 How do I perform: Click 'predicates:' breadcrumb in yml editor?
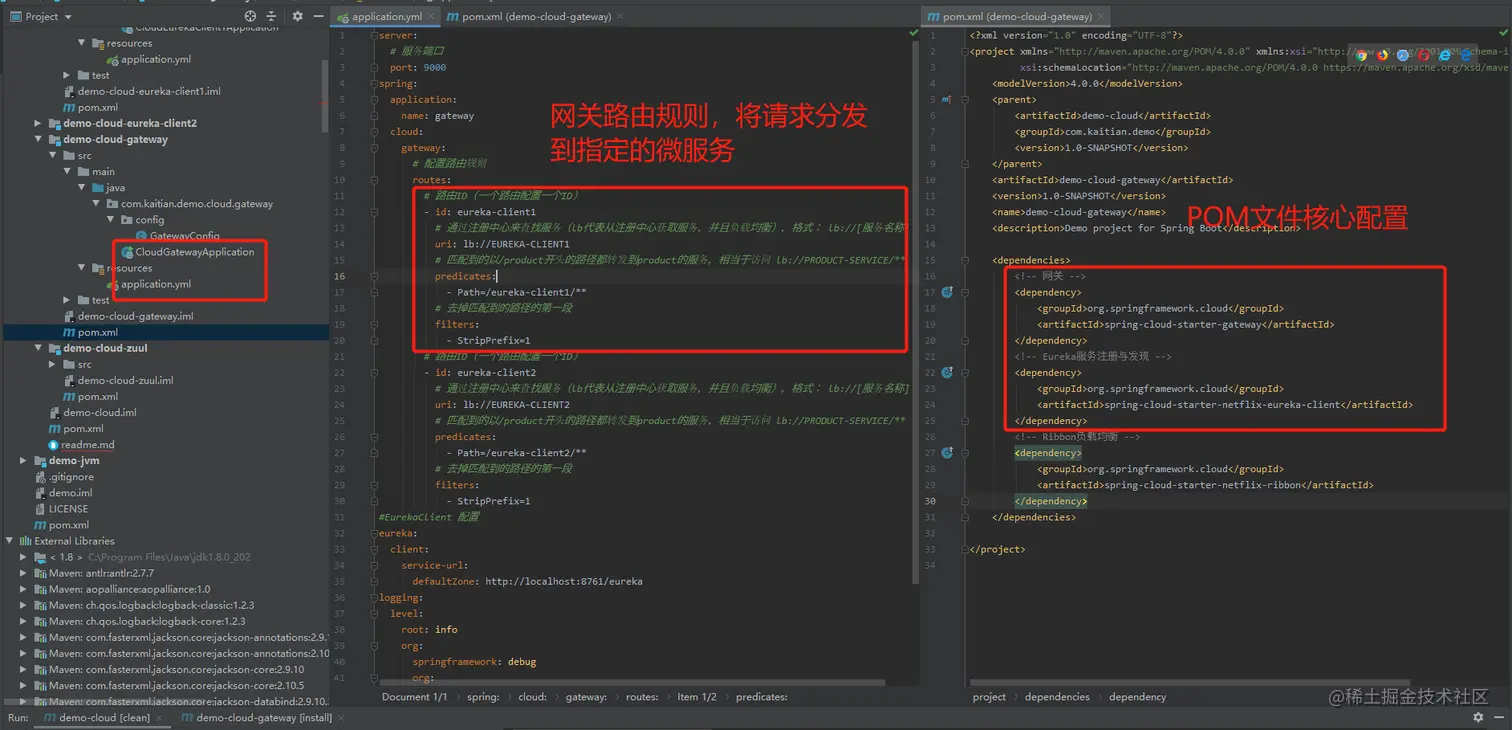[762, 697]
